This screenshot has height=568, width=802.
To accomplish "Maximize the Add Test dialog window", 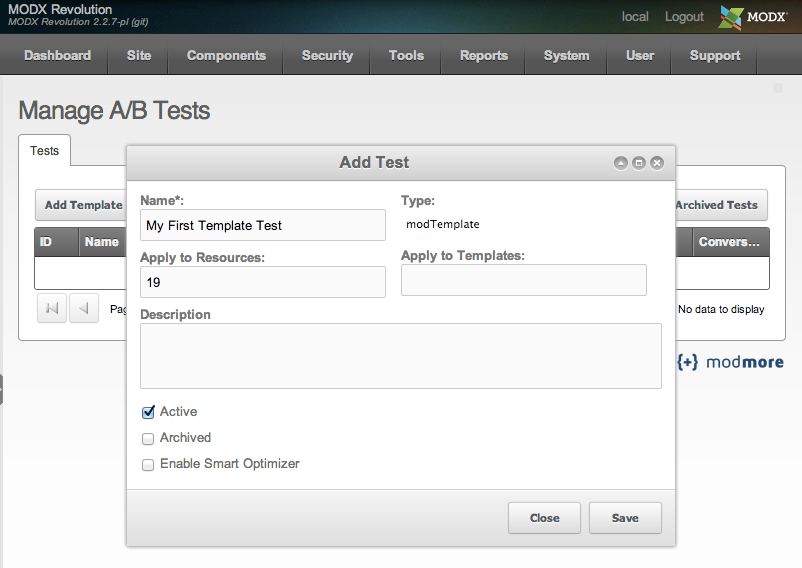I will 639,163.
